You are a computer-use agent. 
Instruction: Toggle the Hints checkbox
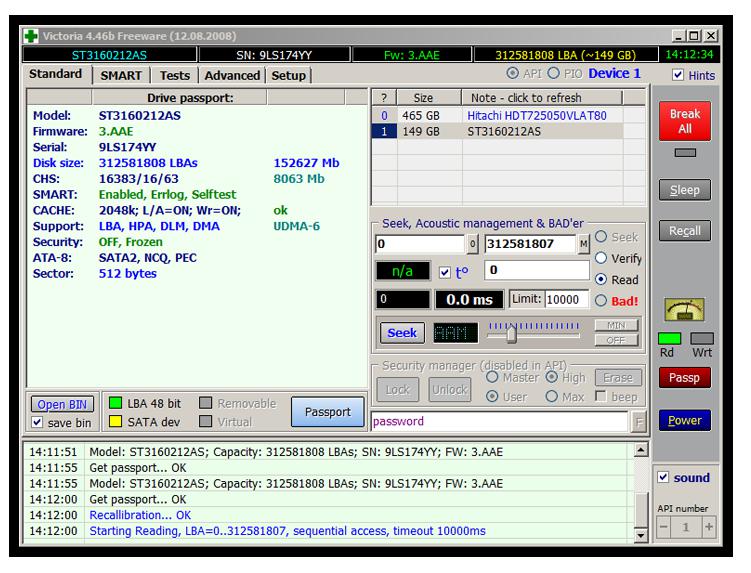tap(678, 75)
